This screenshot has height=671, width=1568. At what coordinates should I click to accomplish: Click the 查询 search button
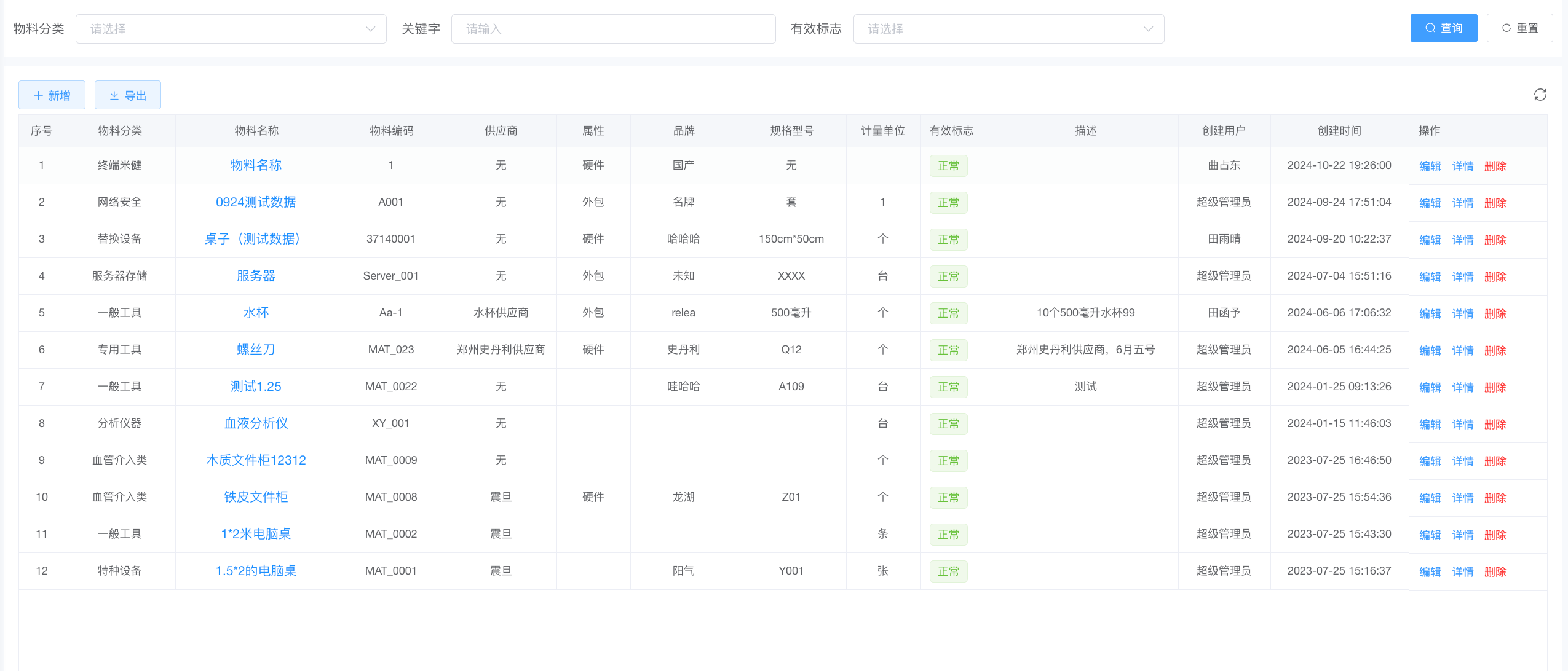coord(1443,28)
